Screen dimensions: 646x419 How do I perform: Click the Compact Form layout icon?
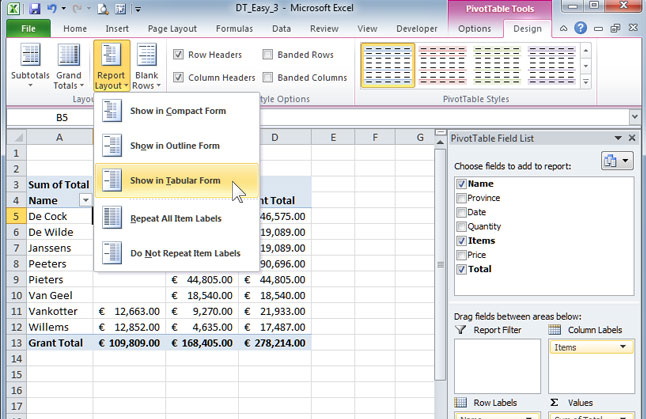click(x=112, y=110)
